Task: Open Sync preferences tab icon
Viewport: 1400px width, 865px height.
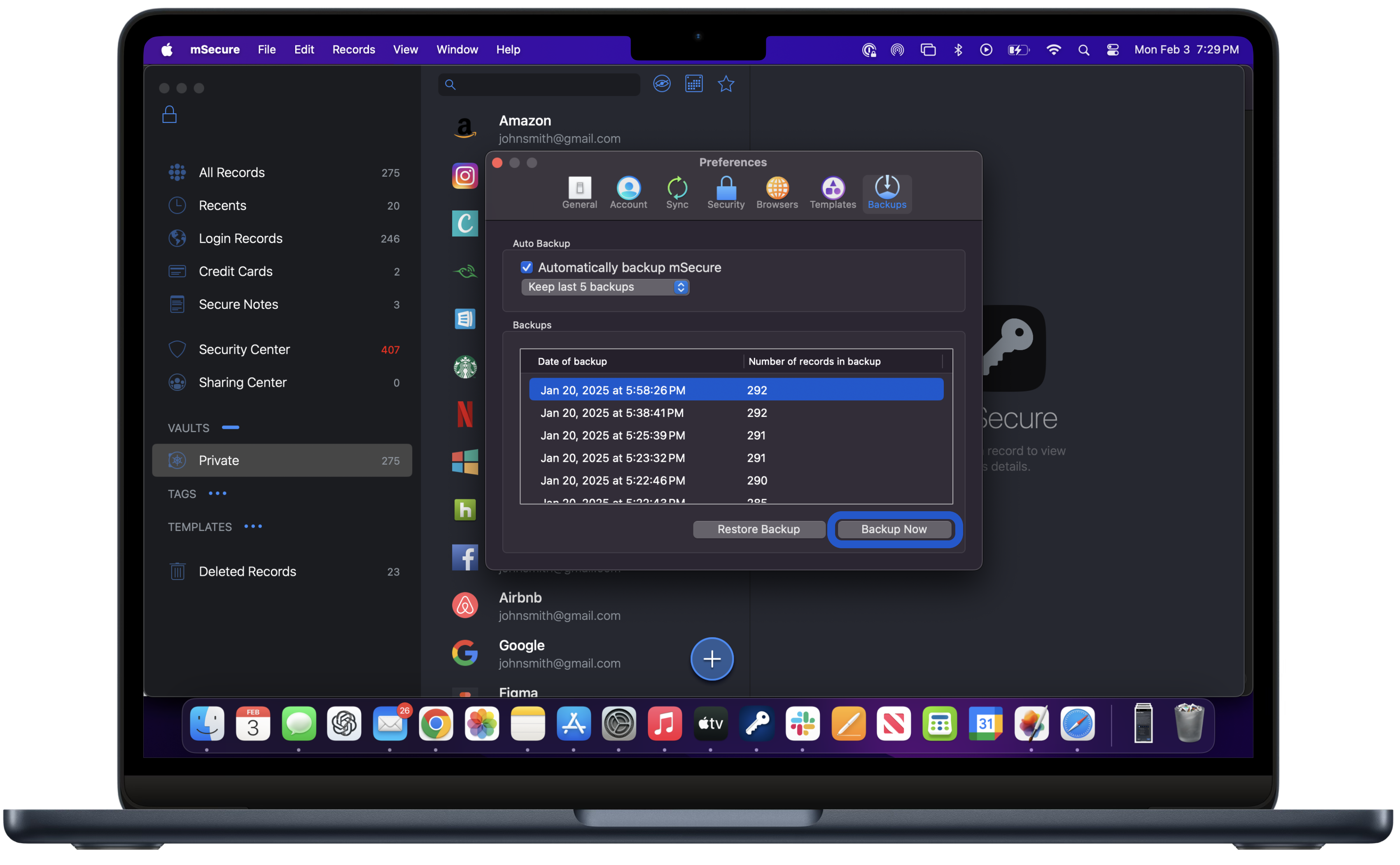Action: (x=677, y=189)
